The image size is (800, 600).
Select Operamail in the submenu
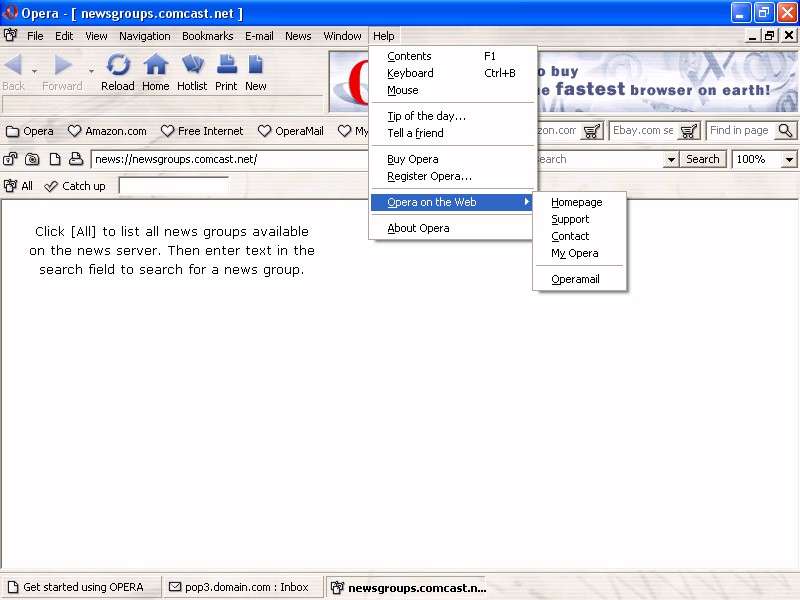(x=575, y=279)
